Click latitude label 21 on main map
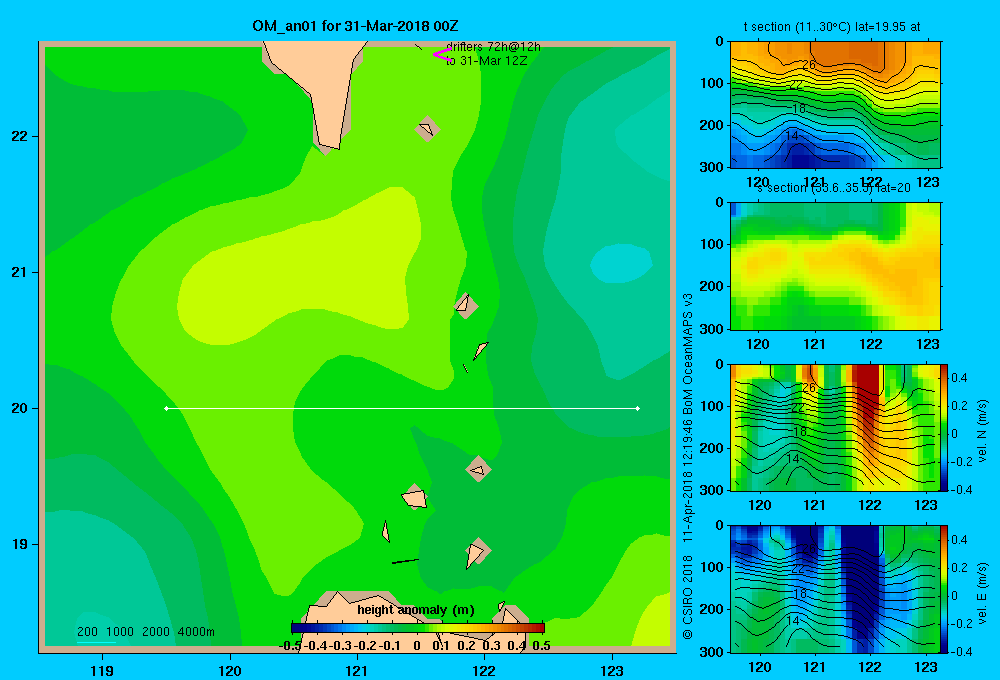The image size is (1000, 680). (20, 272)
